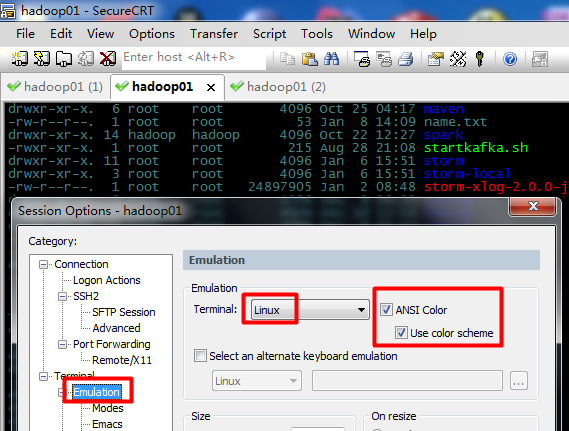Open the Script menu
Viewport: 569px width, 431px height.
270,34
